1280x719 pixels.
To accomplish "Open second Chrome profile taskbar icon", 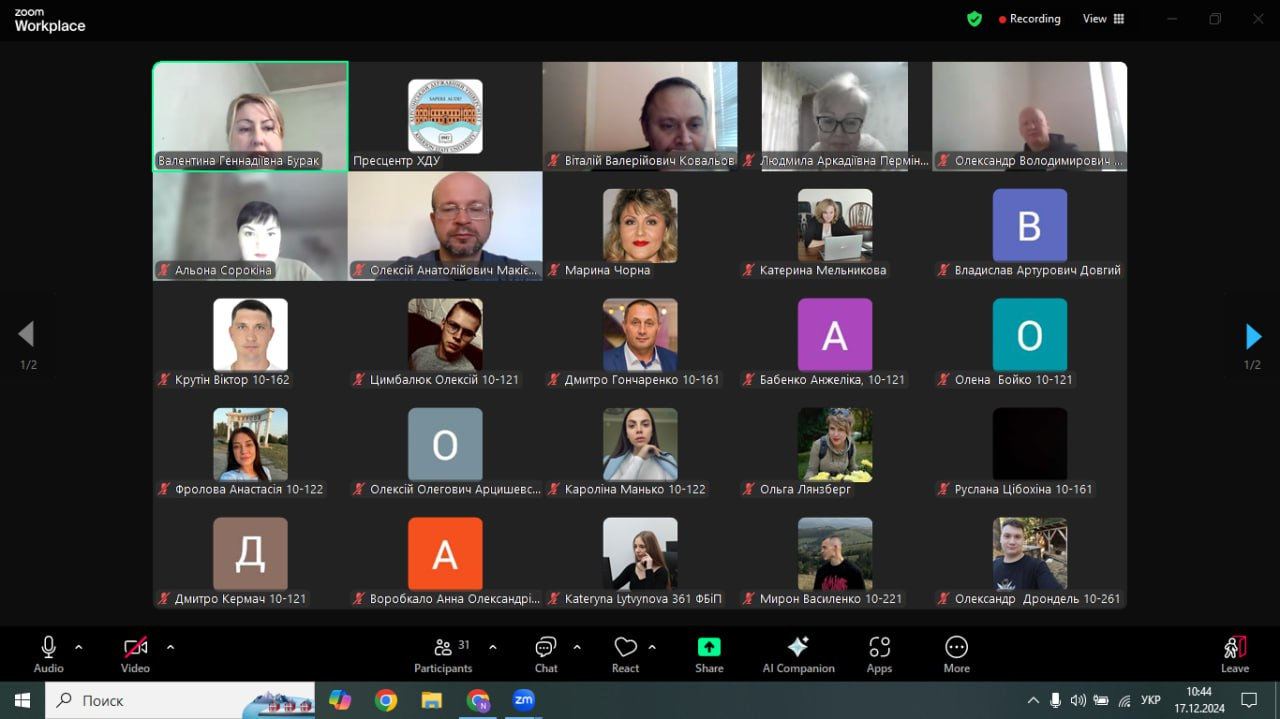I will 478,700.
